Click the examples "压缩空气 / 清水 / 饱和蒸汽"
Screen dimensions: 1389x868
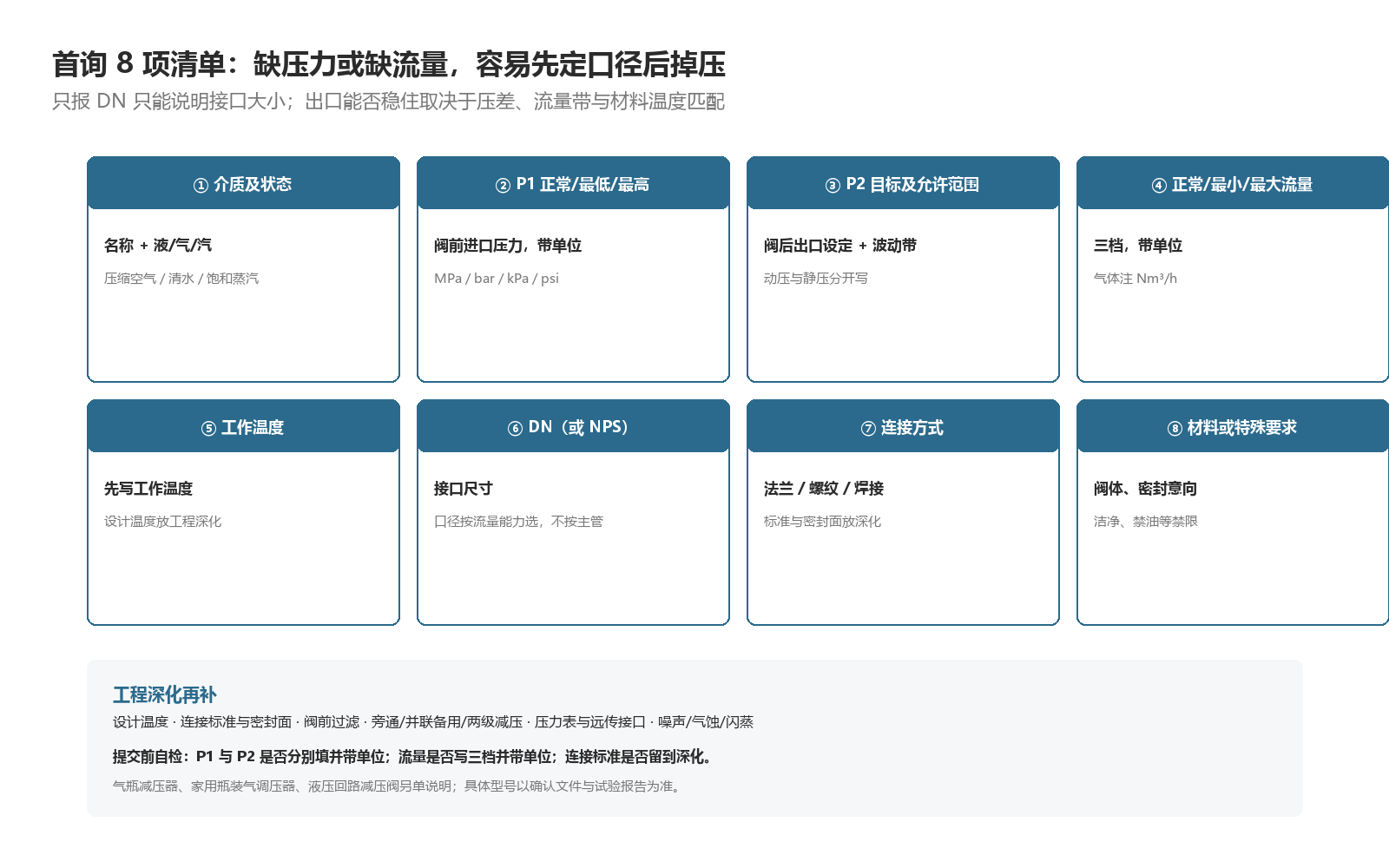click(181, 279)
